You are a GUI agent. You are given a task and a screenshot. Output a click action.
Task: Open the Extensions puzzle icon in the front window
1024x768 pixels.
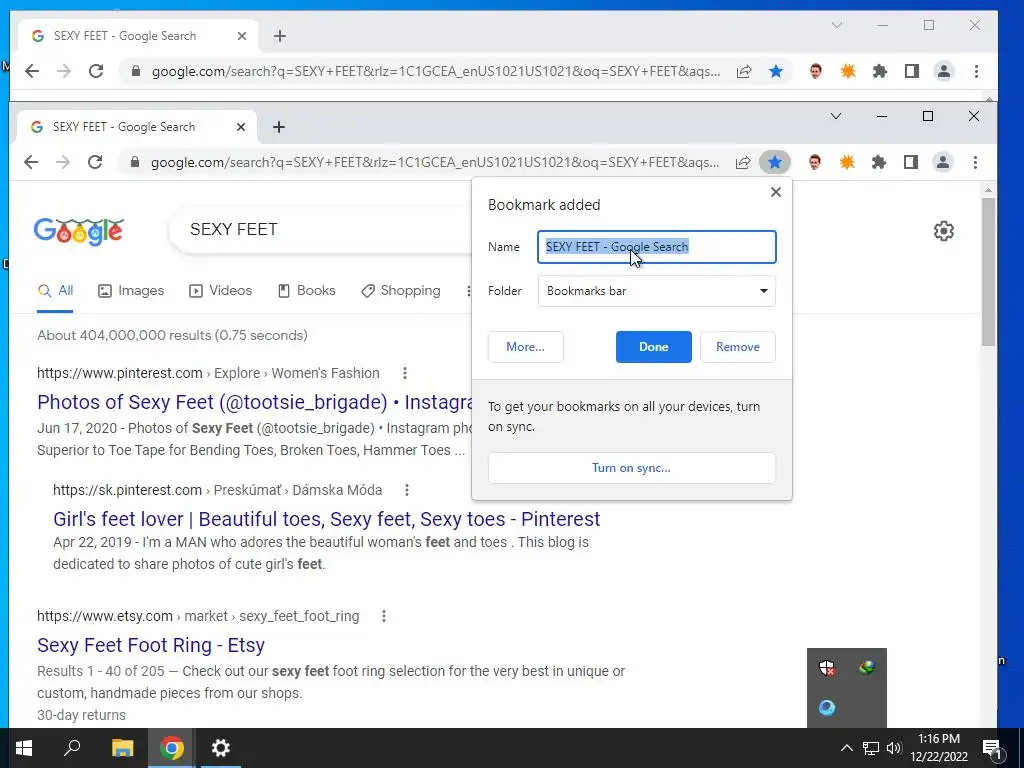point(879,162)
